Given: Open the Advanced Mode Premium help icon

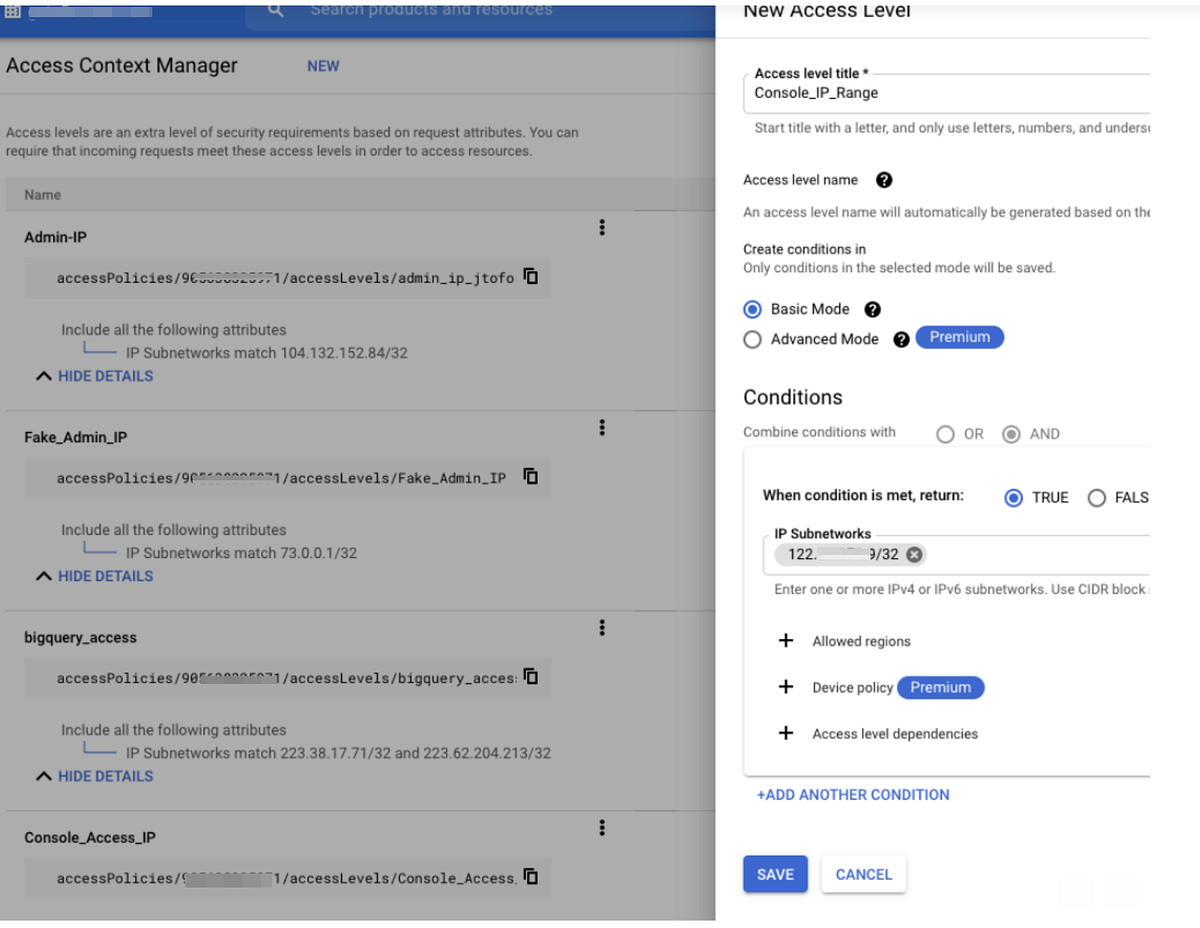Looking at the screenshot, I should 901,339.
